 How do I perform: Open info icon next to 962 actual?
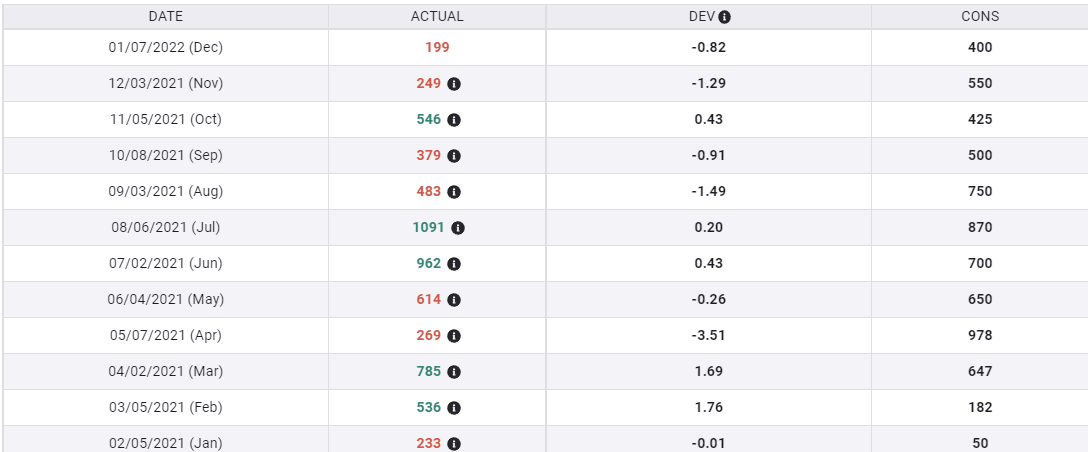click(x=454, y=264)
